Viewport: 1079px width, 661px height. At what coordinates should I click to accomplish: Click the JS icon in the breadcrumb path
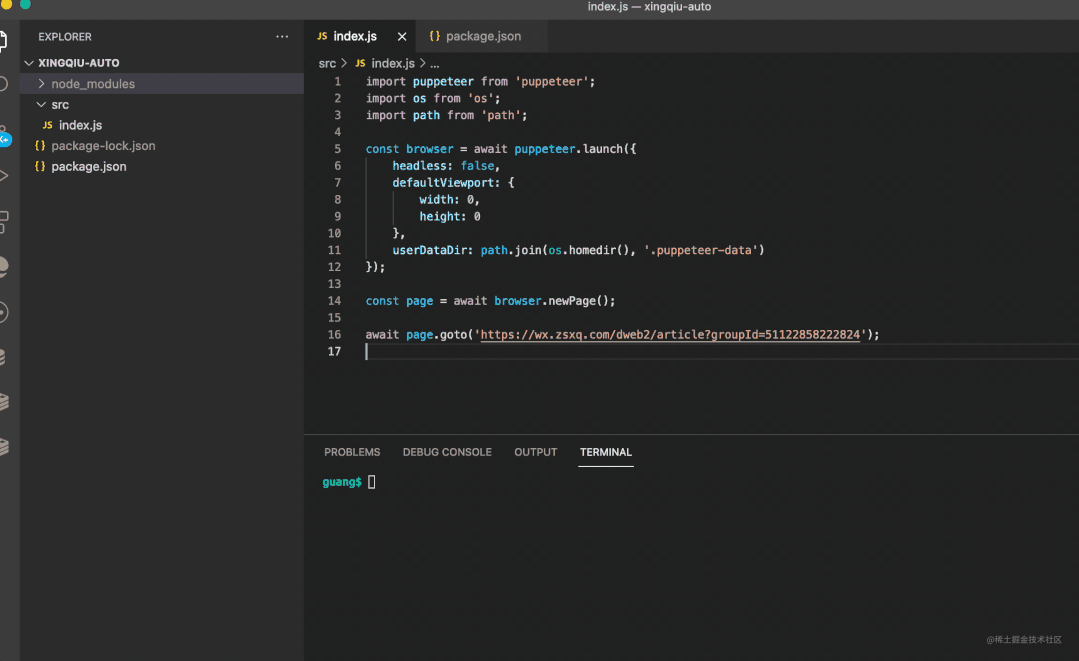[360, 63]
